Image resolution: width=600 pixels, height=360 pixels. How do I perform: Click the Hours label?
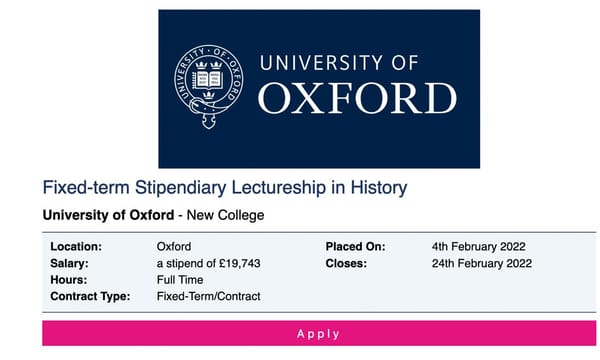point(68,280)
